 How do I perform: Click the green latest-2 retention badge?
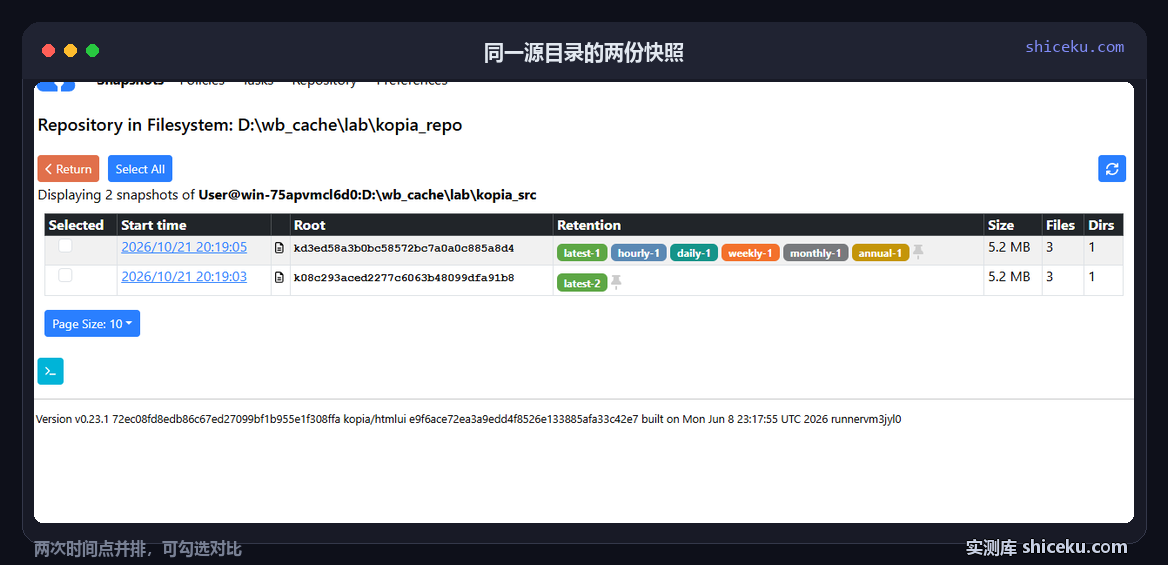click(x=582, y=282)
